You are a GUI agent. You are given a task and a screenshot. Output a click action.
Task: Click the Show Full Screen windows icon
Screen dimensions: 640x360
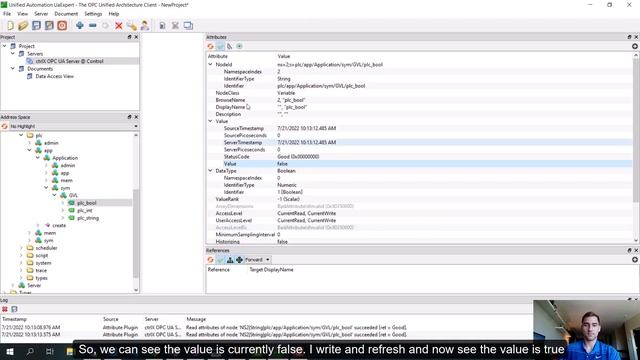click(x=188, y=26)
